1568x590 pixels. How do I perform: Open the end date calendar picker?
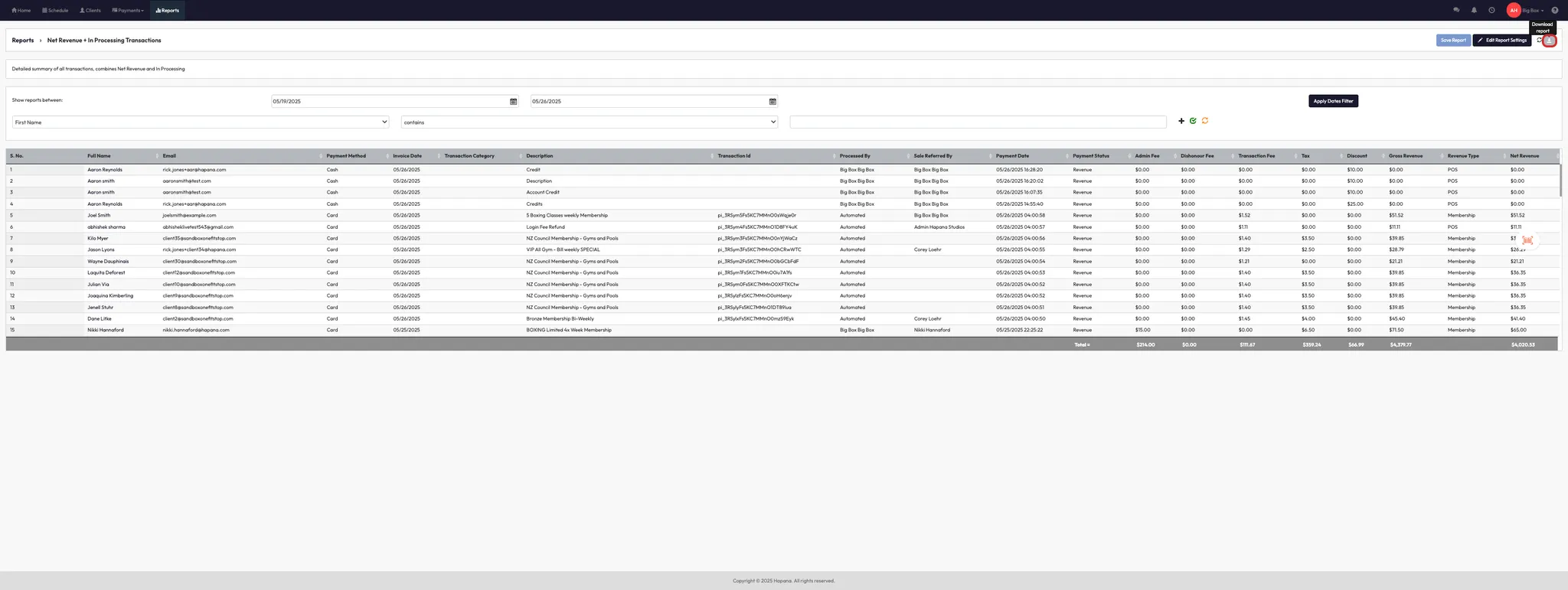[773, 102]
